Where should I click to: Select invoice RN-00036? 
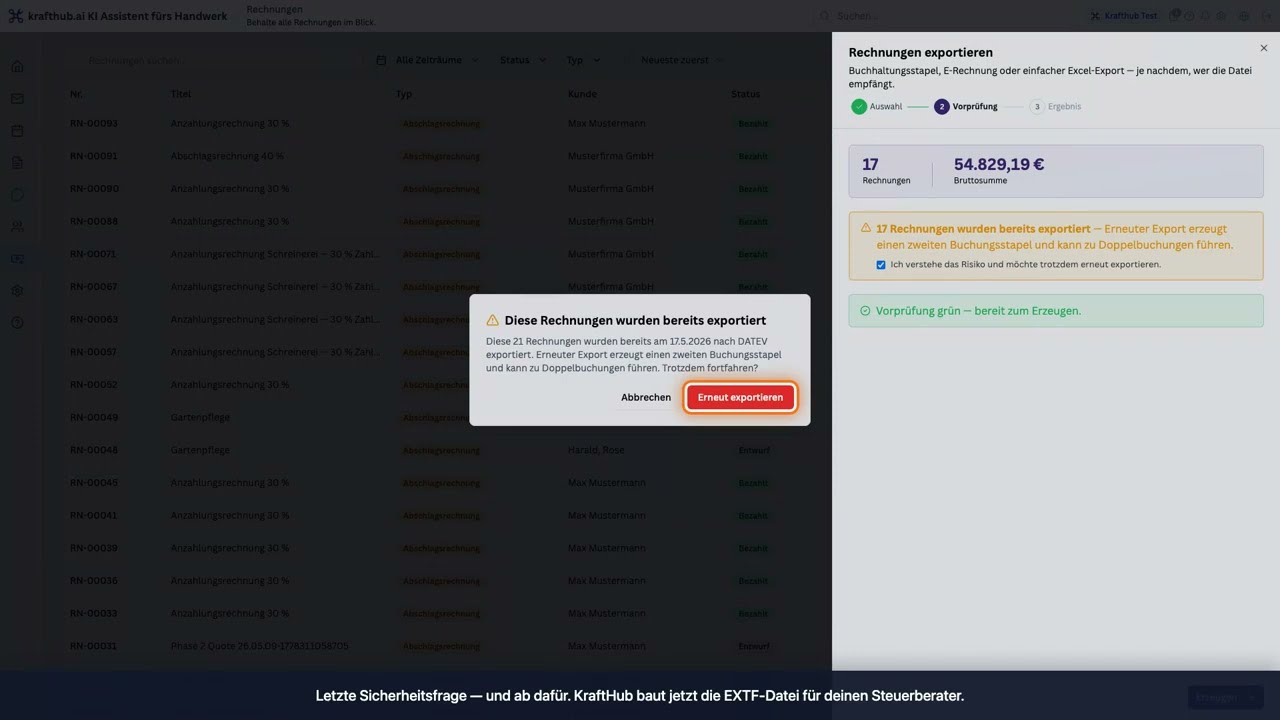click(94, 581)
